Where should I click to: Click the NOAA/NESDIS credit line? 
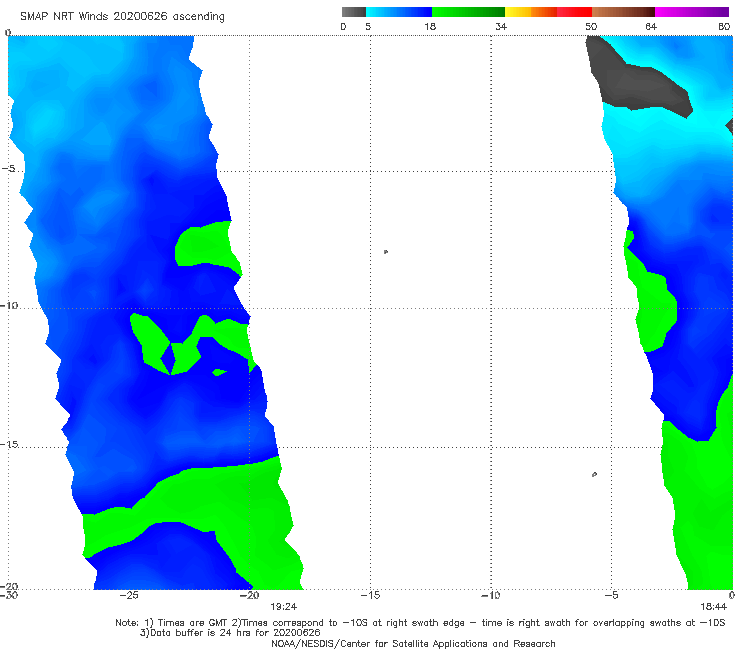pos(413,643)
